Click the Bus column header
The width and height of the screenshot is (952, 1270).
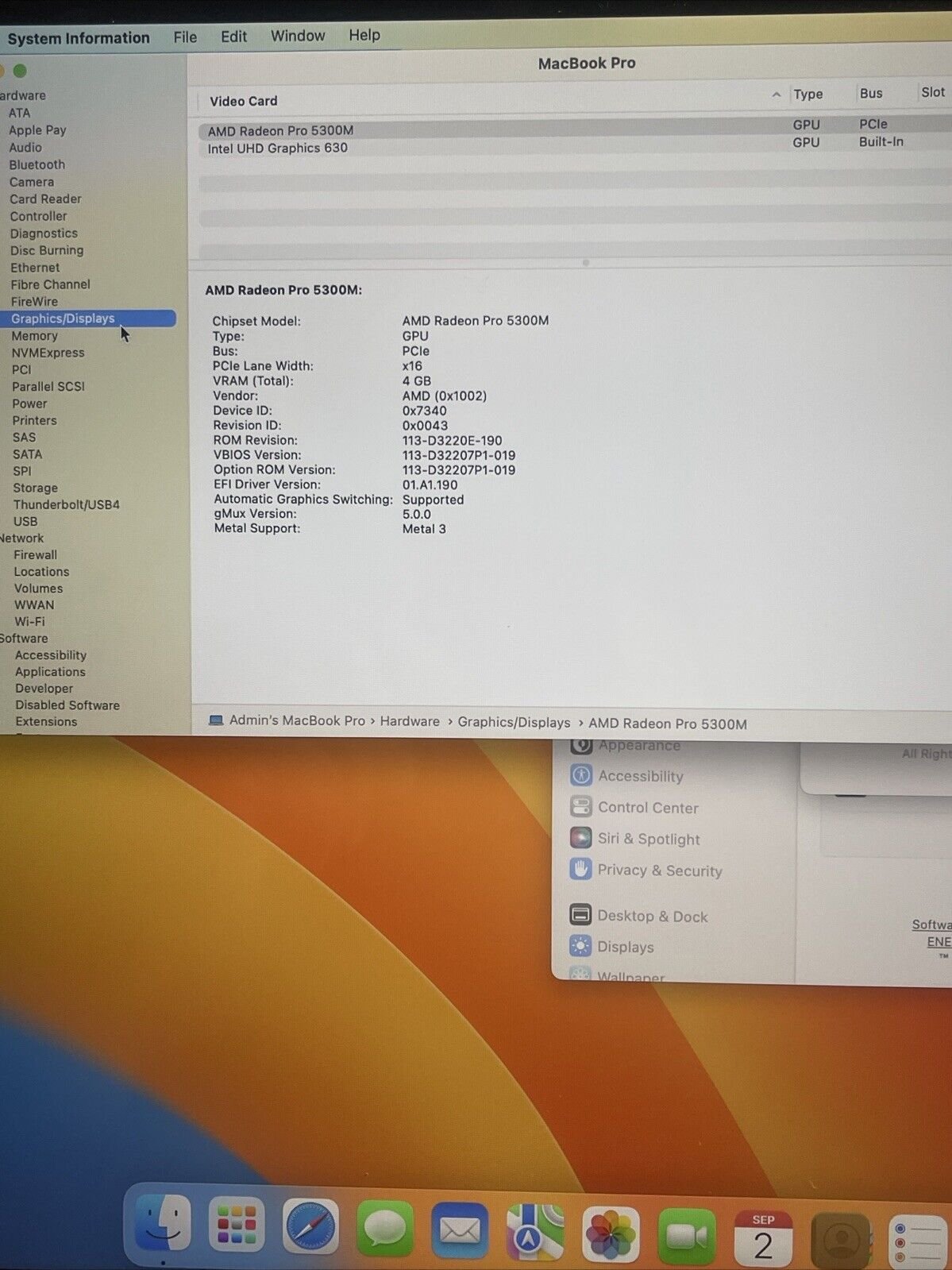point(871,94)
